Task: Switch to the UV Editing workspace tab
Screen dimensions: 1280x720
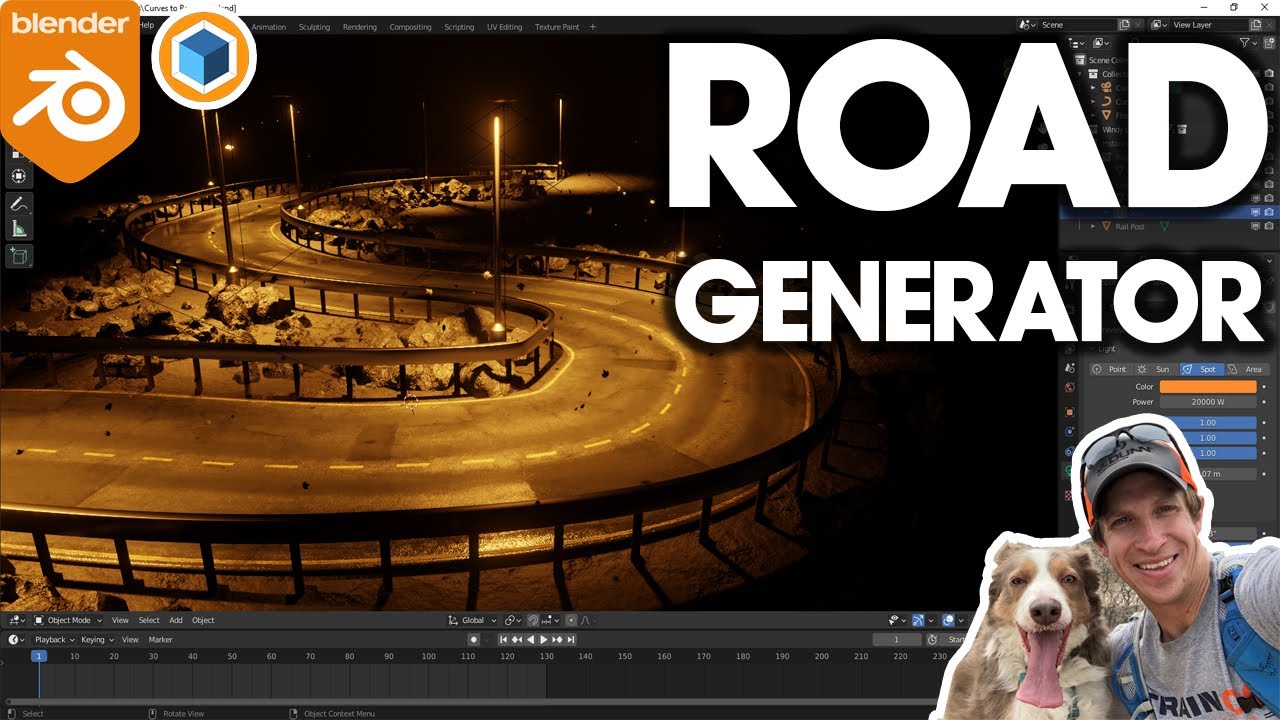Action: pos(504,27)
